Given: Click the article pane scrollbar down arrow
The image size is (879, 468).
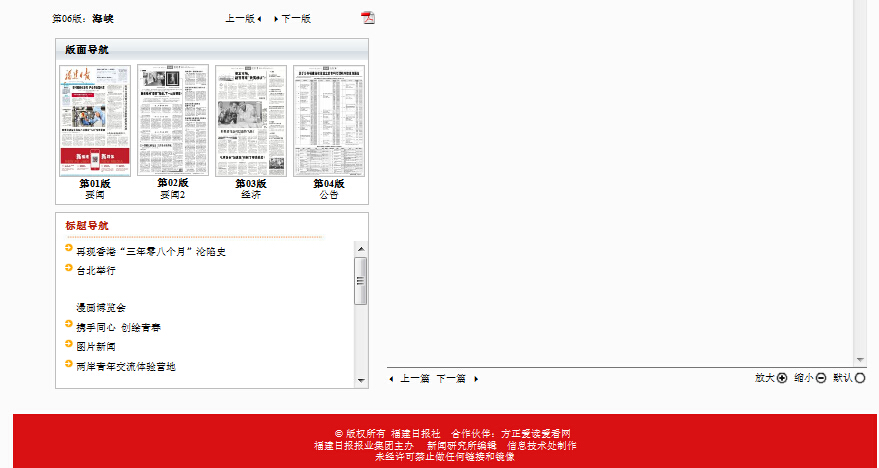Looking at the screenshot, I should pyautogui.click(x=860, y=359).
